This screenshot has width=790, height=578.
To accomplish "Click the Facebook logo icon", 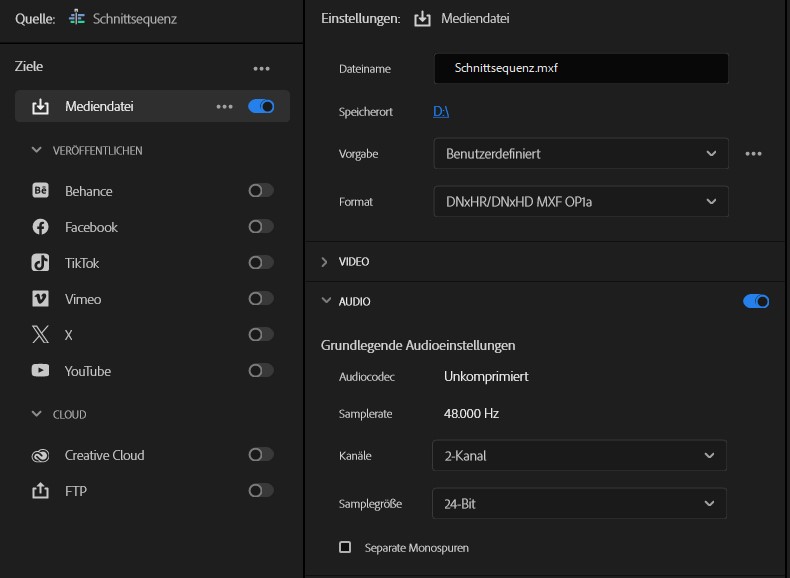I will [41, 227].
